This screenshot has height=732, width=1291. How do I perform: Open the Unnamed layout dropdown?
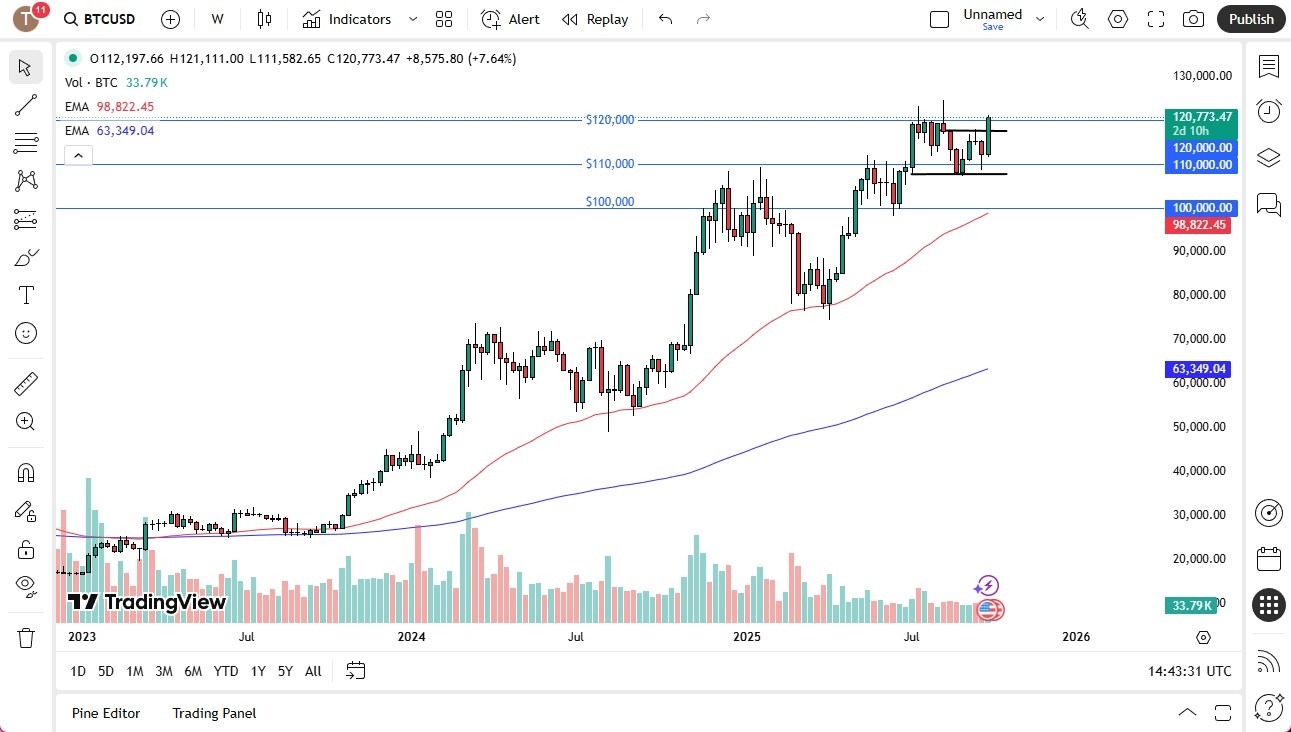point(1040,18)
